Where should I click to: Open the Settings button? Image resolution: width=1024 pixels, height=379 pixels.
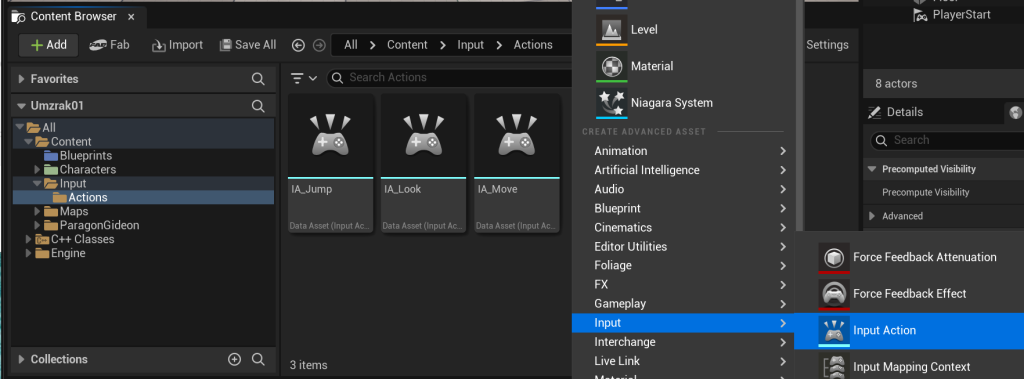coord(827,45)
